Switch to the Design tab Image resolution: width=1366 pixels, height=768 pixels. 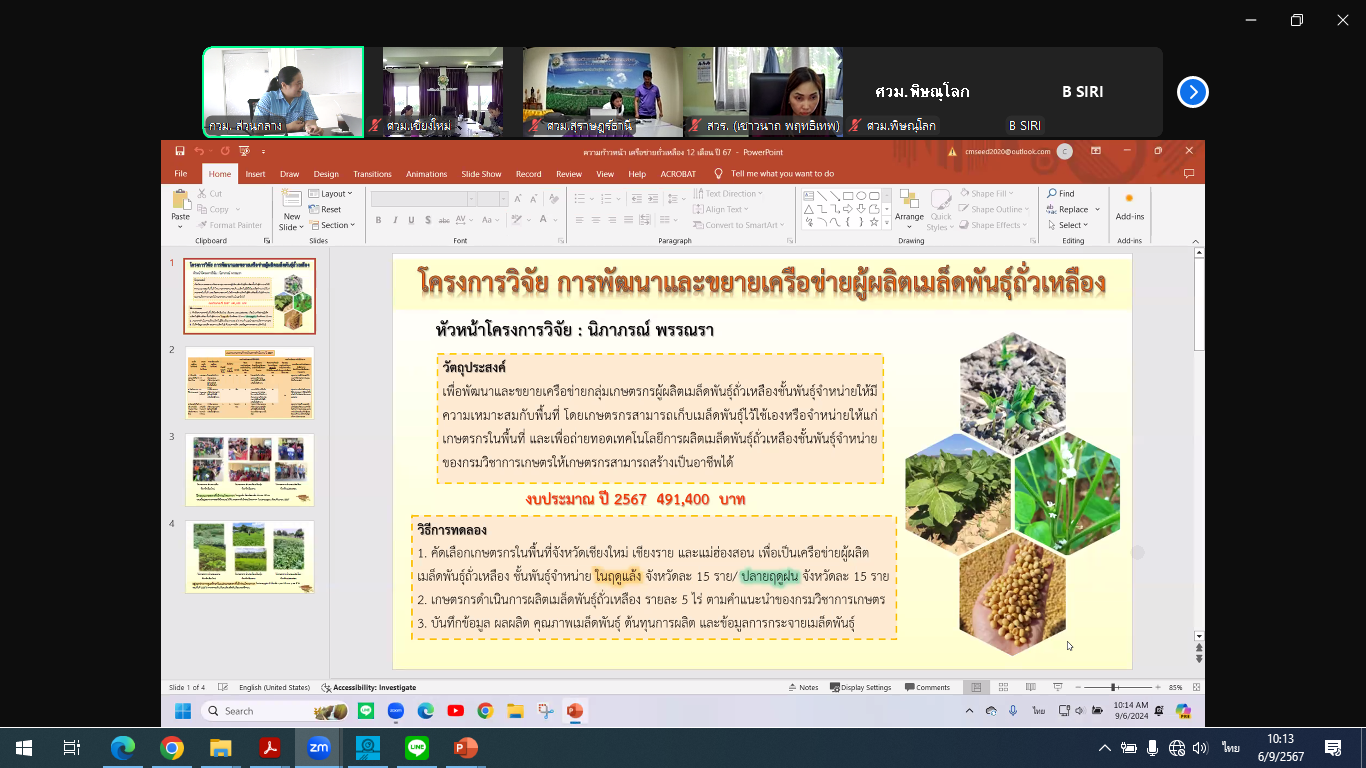[326, 174]
